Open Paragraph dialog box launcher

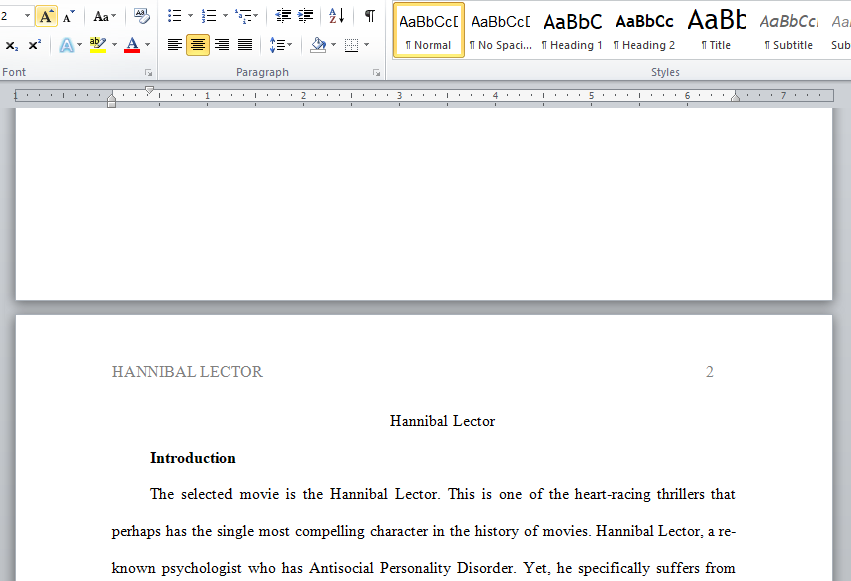377,73
